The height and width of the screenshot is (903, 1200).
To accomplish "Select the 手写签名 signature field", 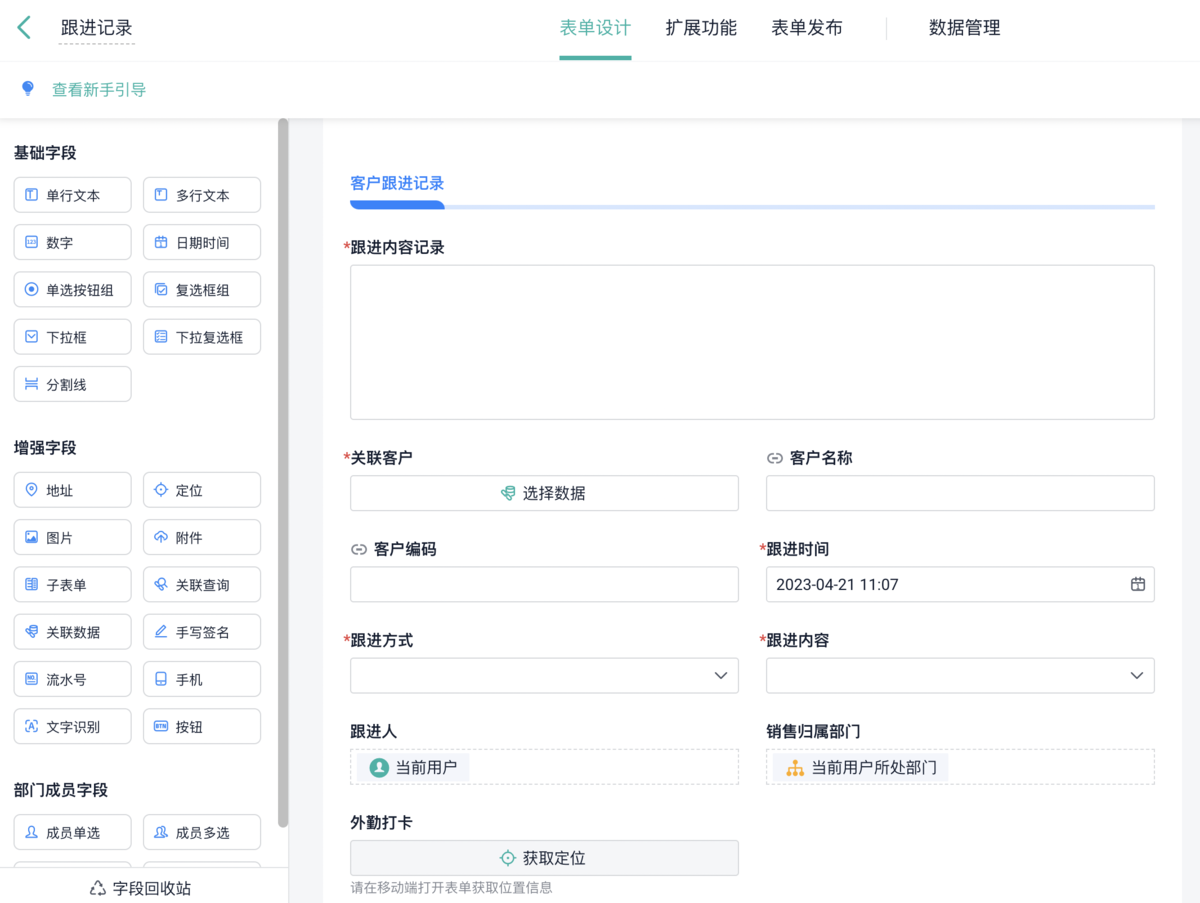I will click(201, 632).
